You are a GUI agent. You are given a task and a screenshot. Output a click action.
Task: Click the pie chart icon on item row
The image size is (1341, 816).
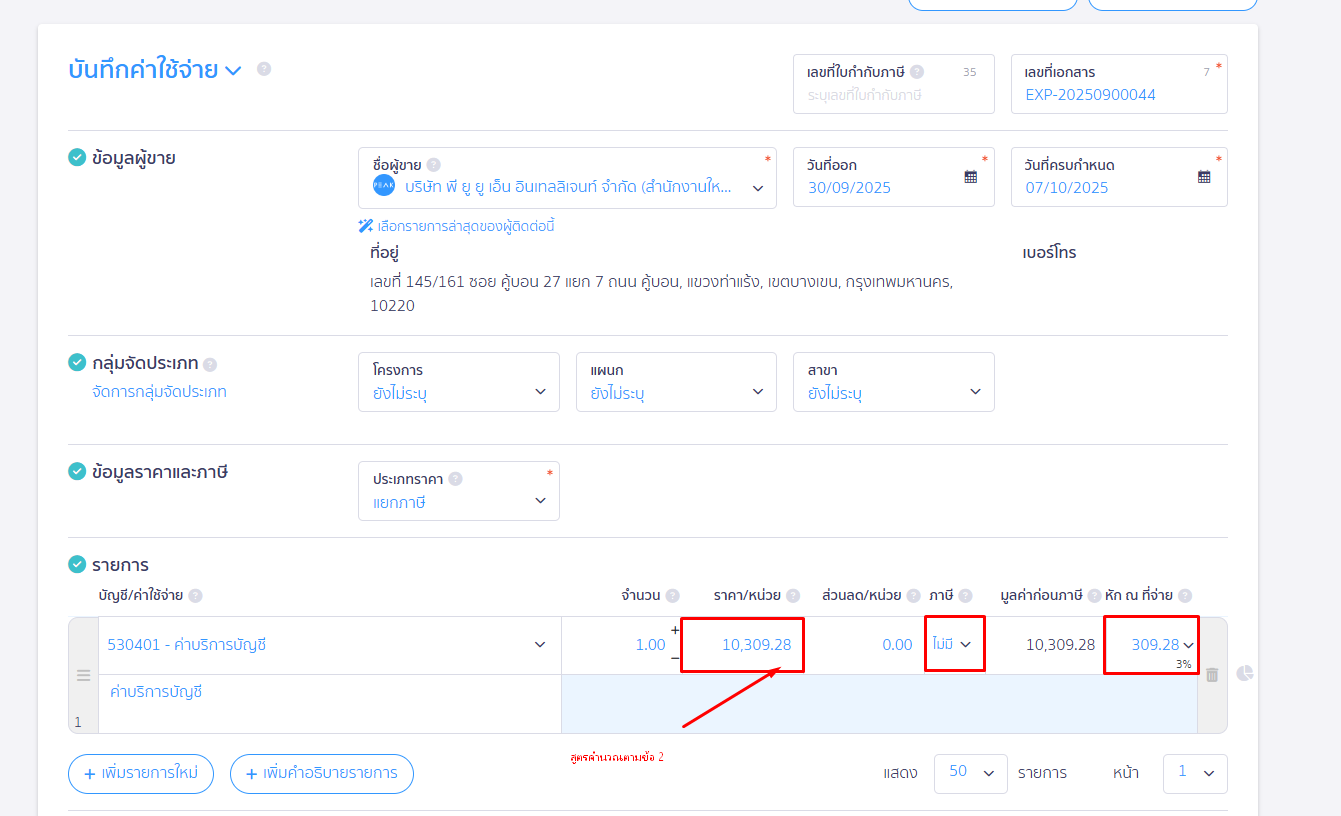1245,674
